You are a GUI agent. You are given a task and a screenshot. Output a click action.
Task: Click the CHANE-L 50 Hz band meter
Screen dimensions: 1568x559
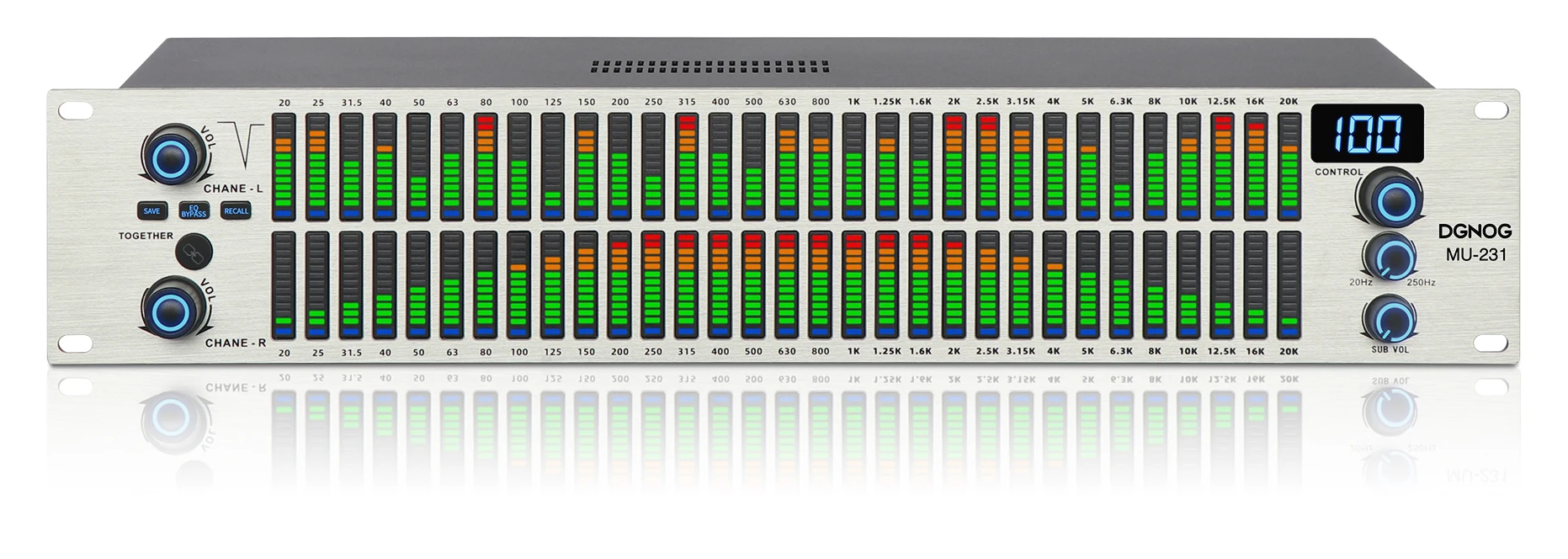418,167
